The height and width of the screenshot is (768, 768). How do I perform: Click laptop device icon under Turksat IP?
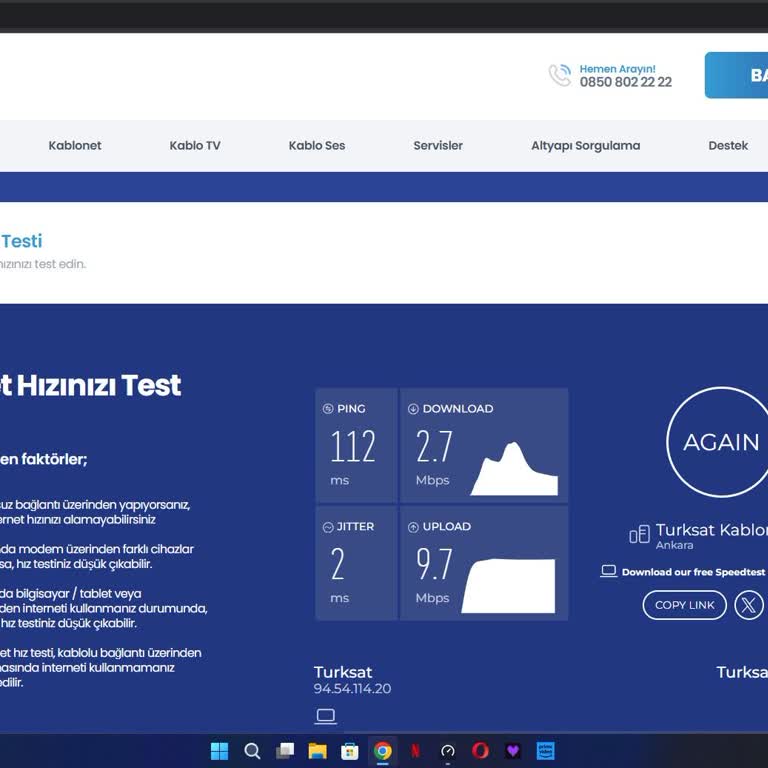pyautogui.click(x=325, y=716)
